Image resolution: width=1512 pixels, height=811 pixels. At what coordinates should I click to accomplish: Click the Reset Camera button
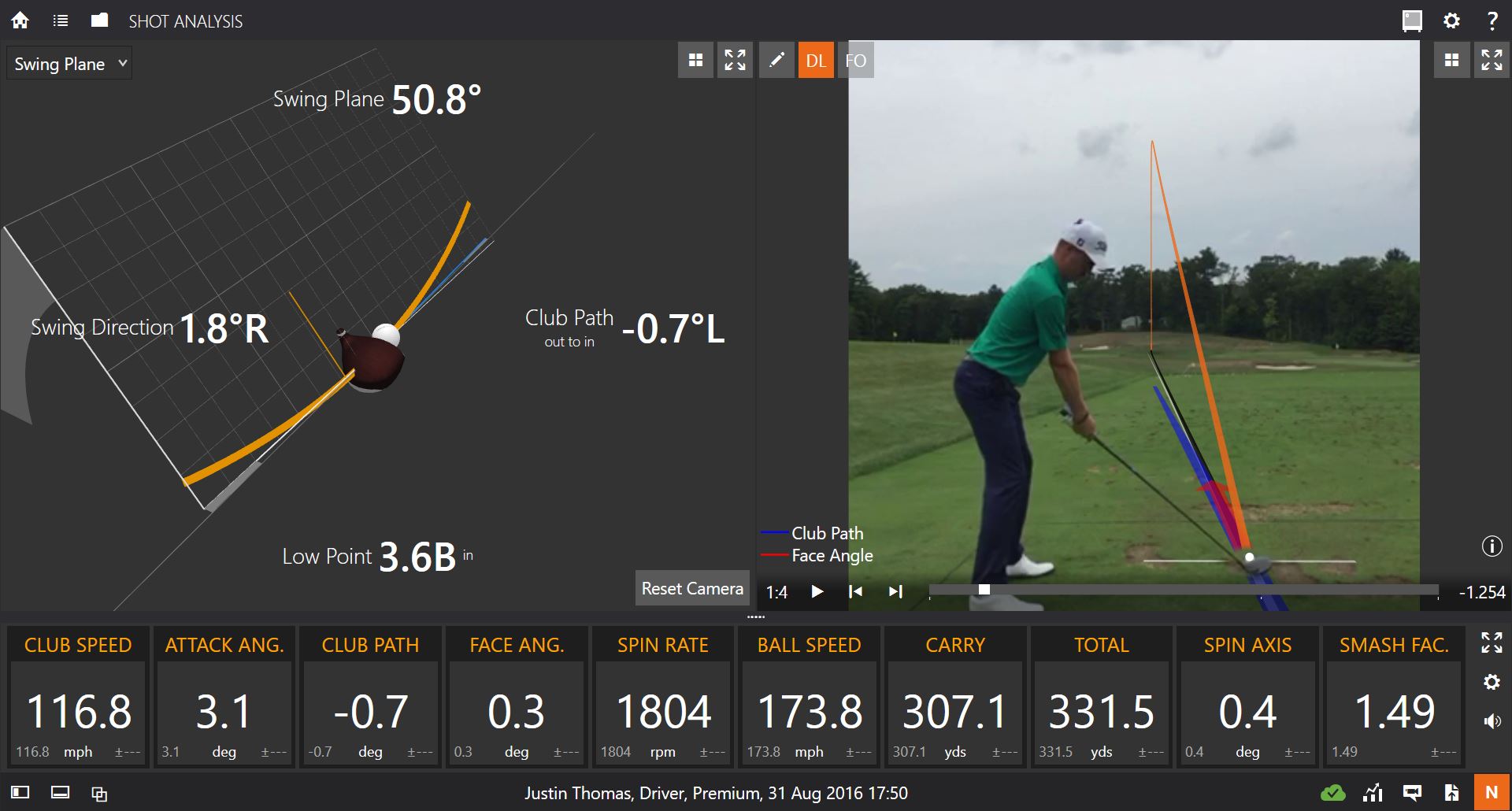click(692, 588)
